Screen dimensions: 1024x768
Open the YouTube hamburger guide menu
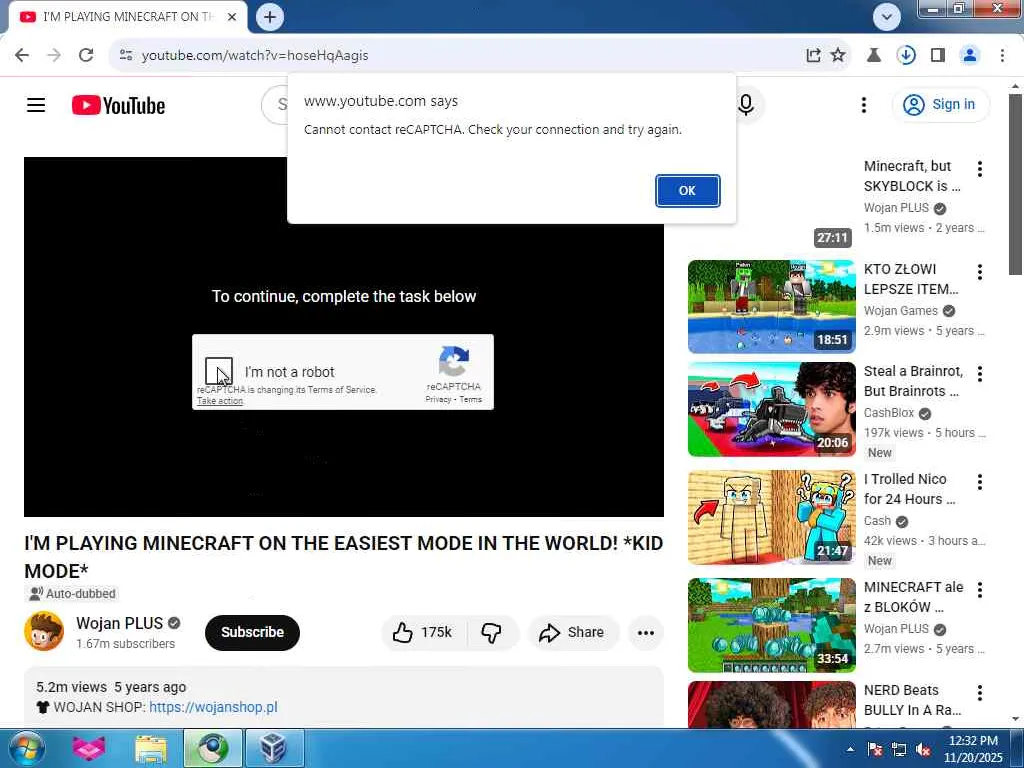pos(36,104)
